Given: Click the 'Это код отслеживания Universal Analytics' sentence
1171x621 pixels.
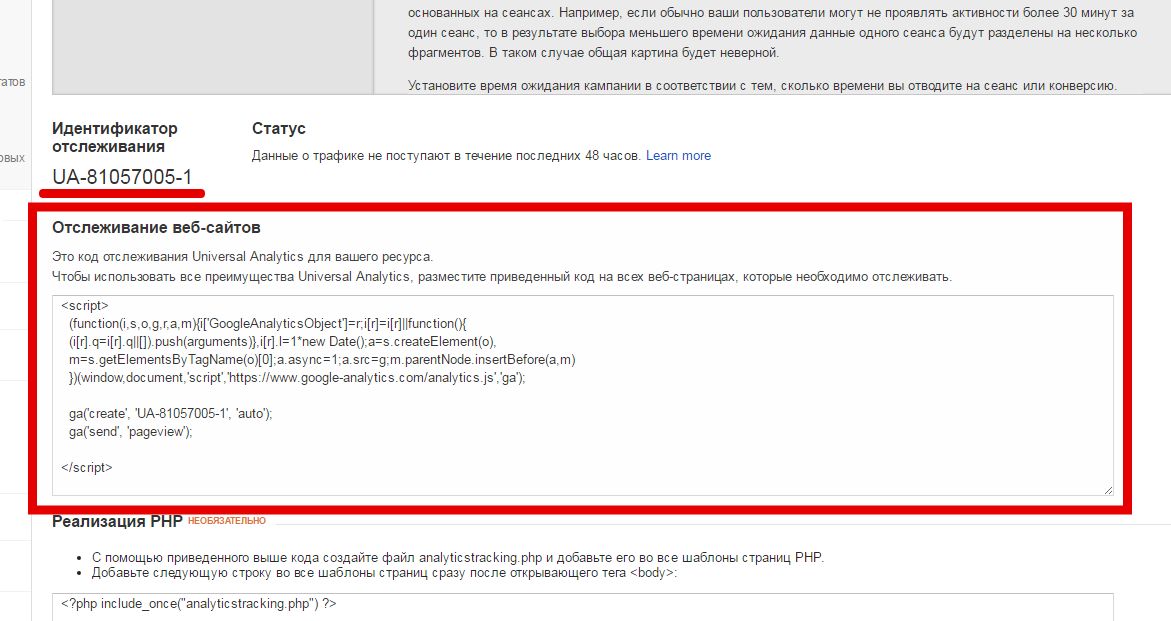Looking at the screenshot, I should point(243,256).
